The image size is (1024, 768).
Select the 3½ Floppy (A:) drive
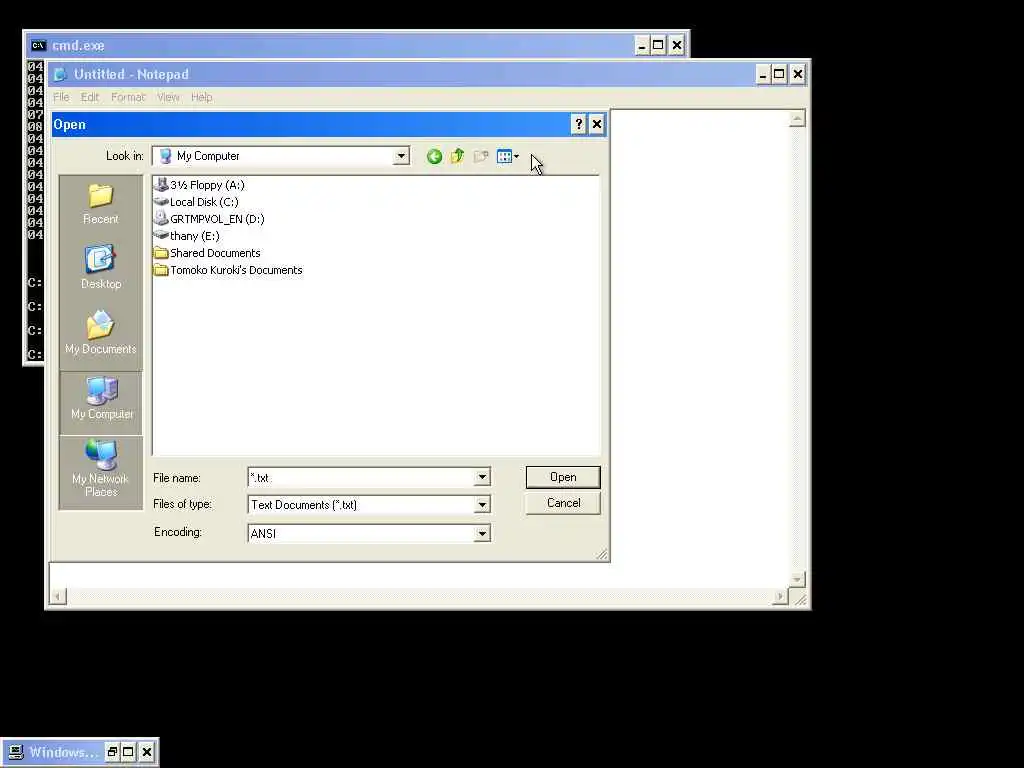click(x=200, y=185)
